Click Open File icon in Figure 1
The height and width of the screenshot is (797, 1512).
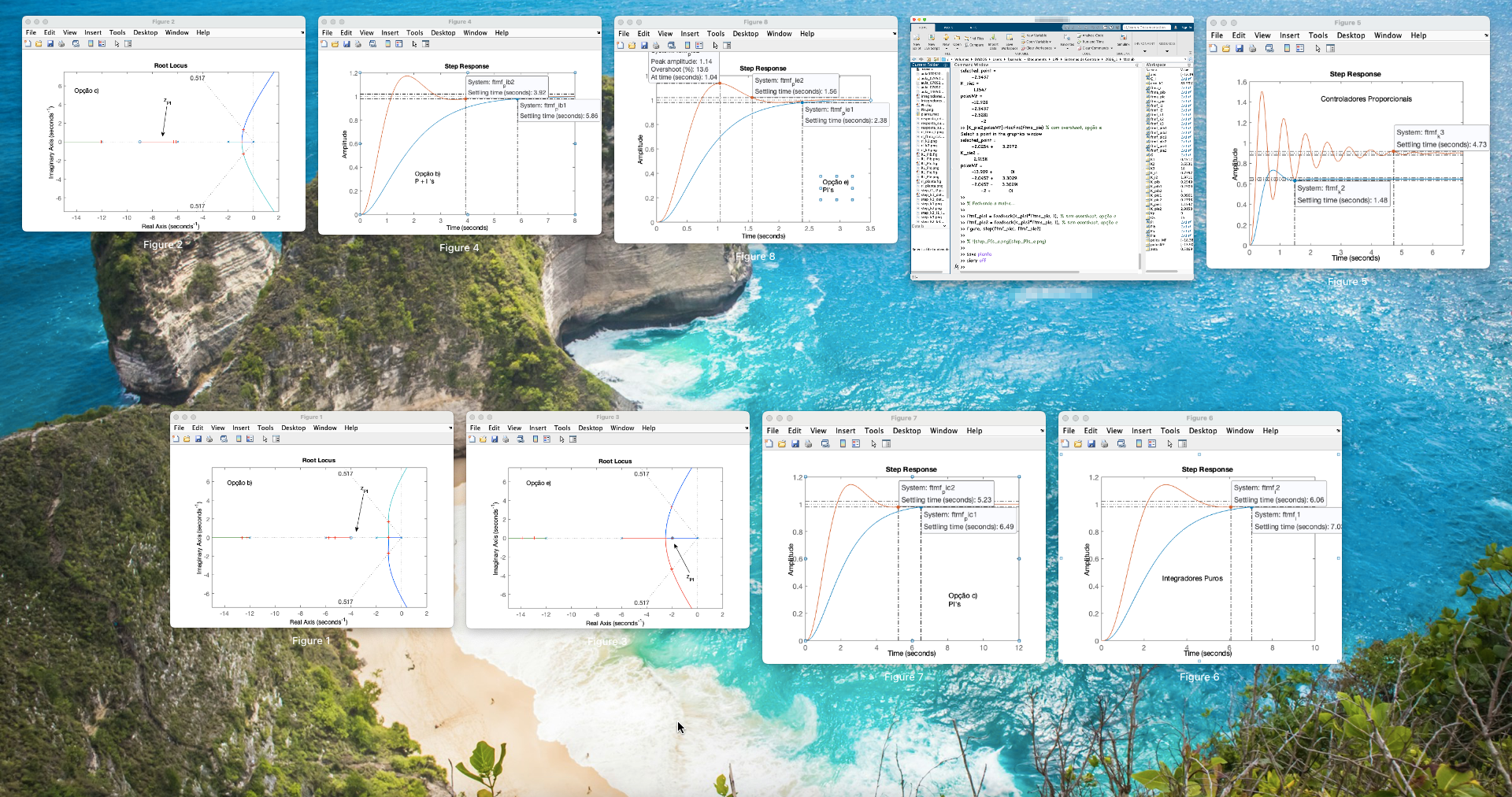coord(187,439)
